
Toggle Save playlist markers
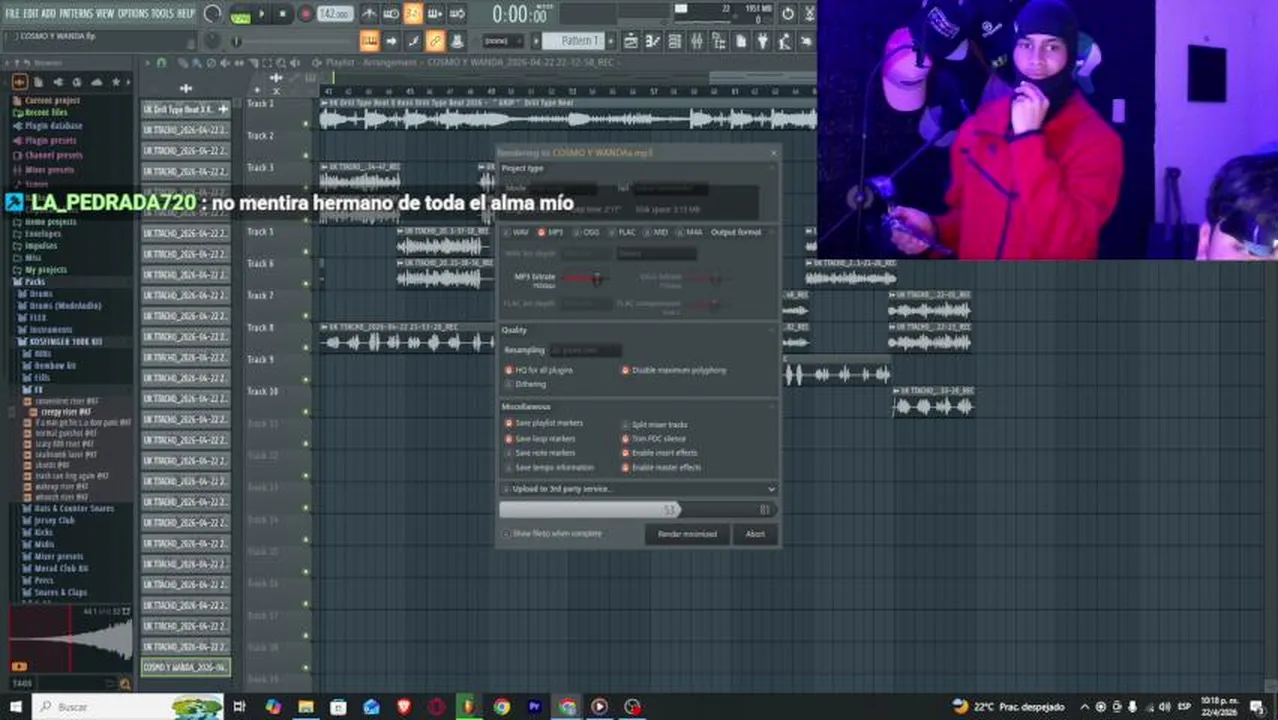544,423
